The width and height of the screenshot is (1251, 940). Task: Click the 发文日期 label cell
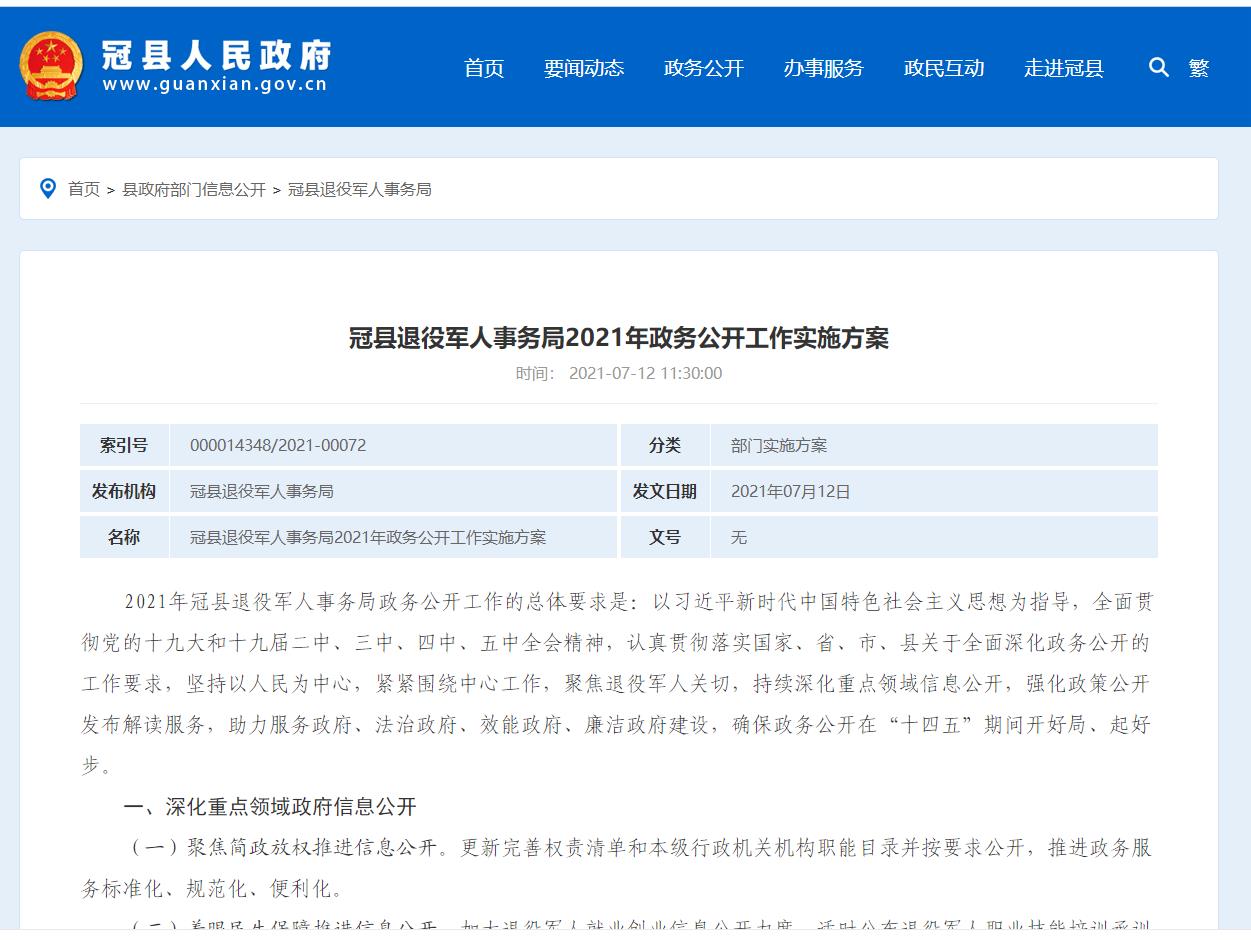pos(665,491)
